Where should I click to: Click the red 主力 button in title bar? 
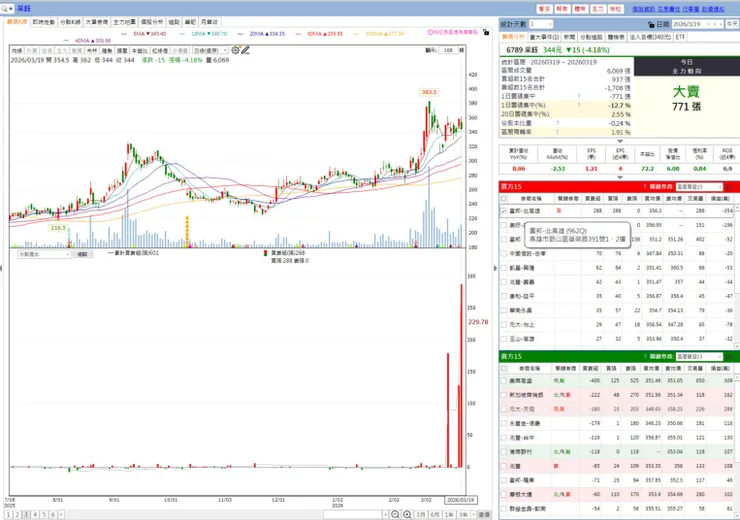pyautogui.click(x=597, y=9)
